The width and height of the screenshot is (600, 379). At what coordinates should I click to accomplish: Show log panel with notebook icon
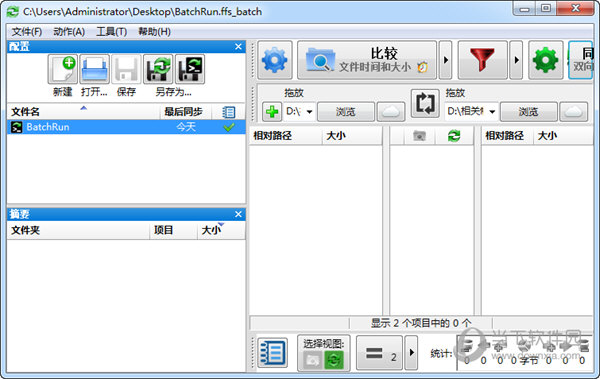point(272,353)
